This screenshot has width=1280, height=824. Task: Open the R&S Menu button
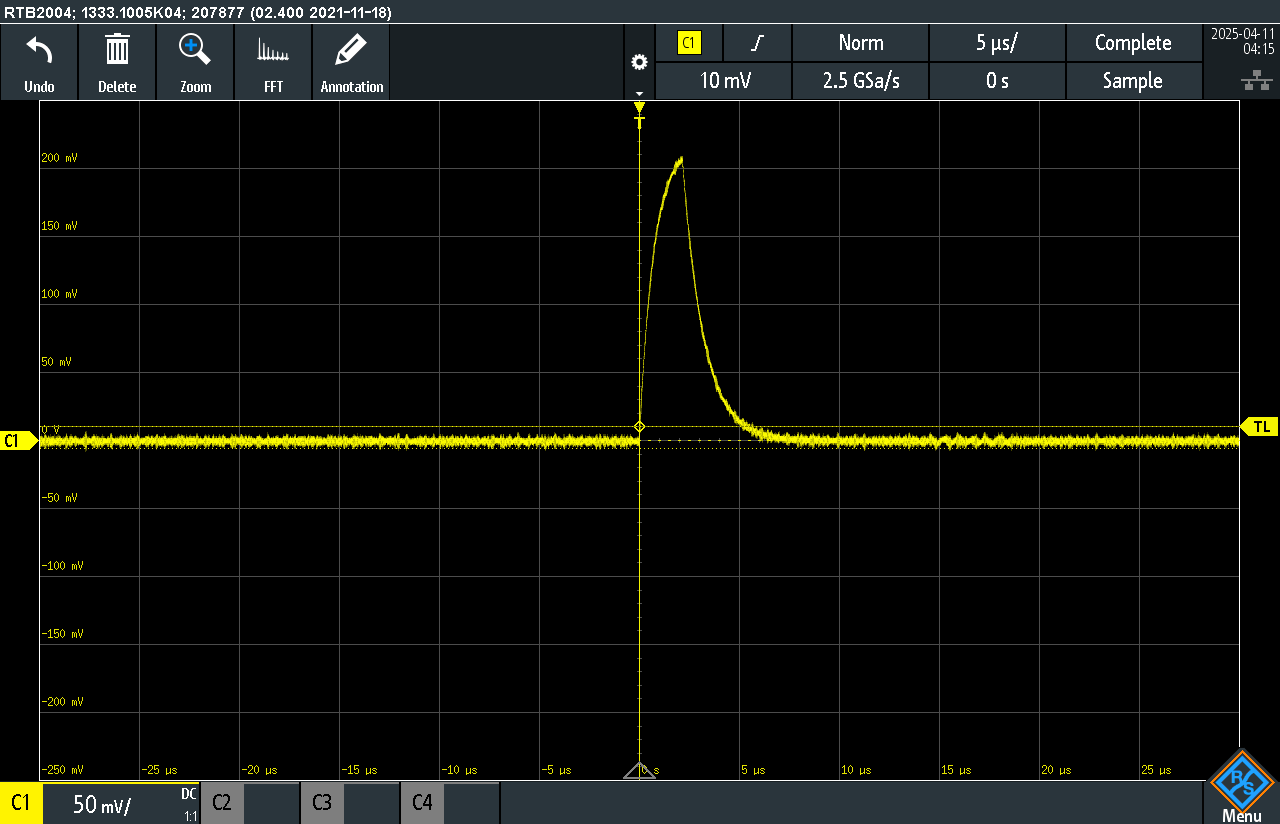[1241, 787]
